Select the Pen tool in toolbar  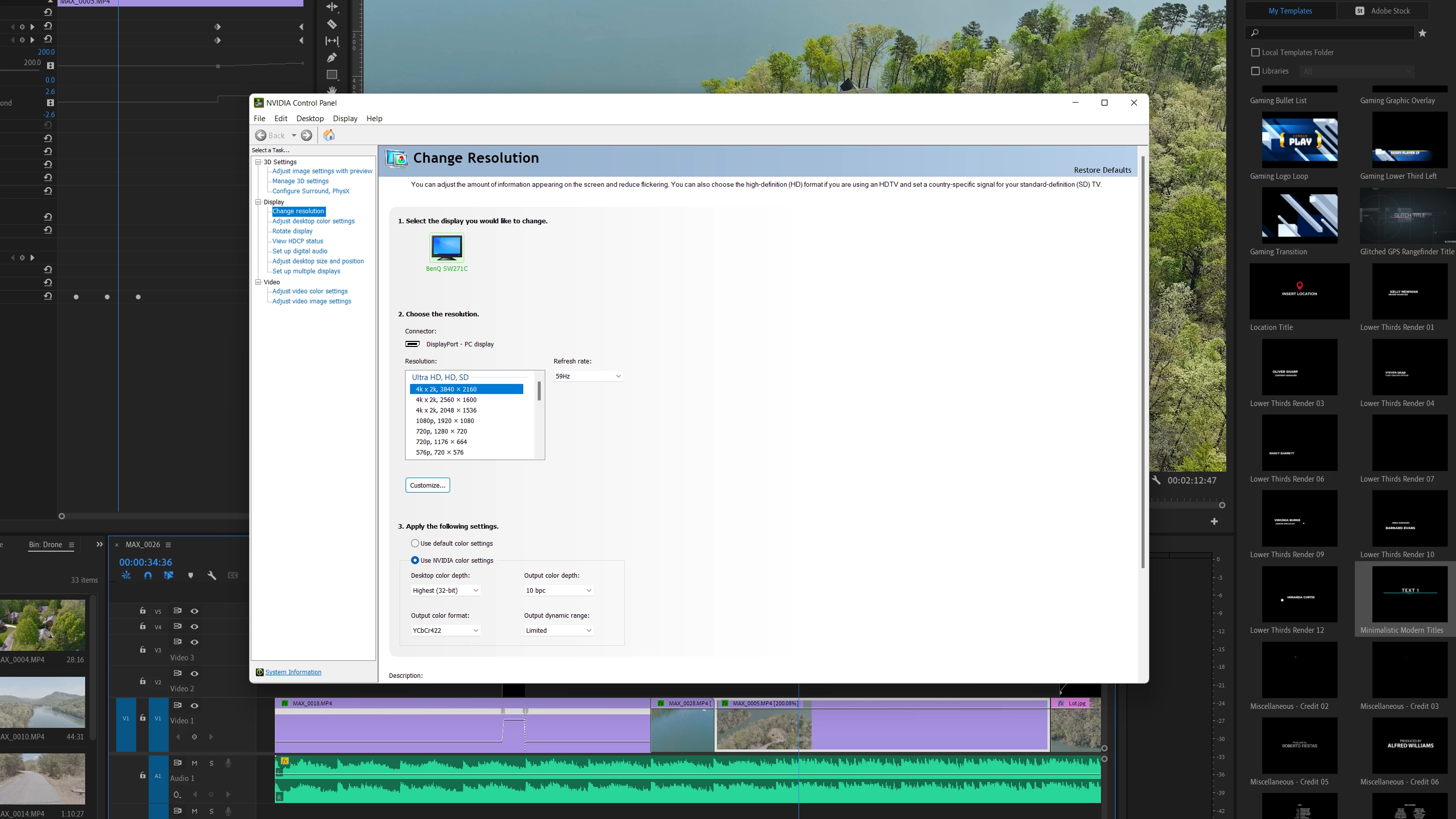coord(332,57)
